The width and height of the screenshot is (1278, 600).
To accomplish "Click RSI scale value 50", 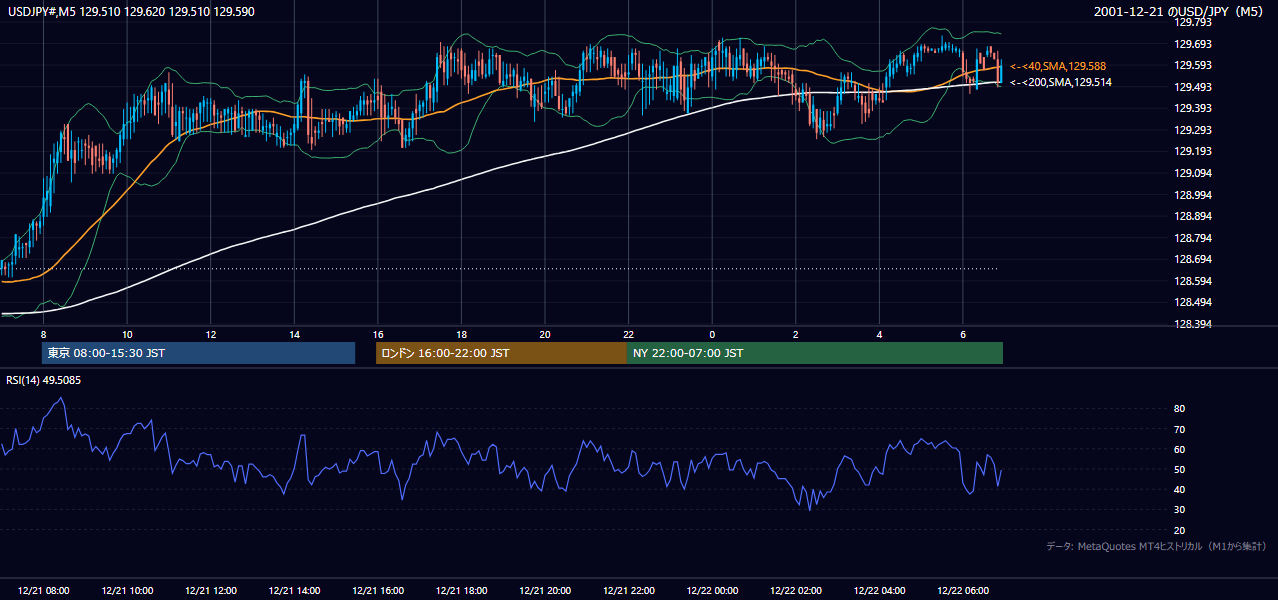I will pyautogui.click(x=1180, y=469).
